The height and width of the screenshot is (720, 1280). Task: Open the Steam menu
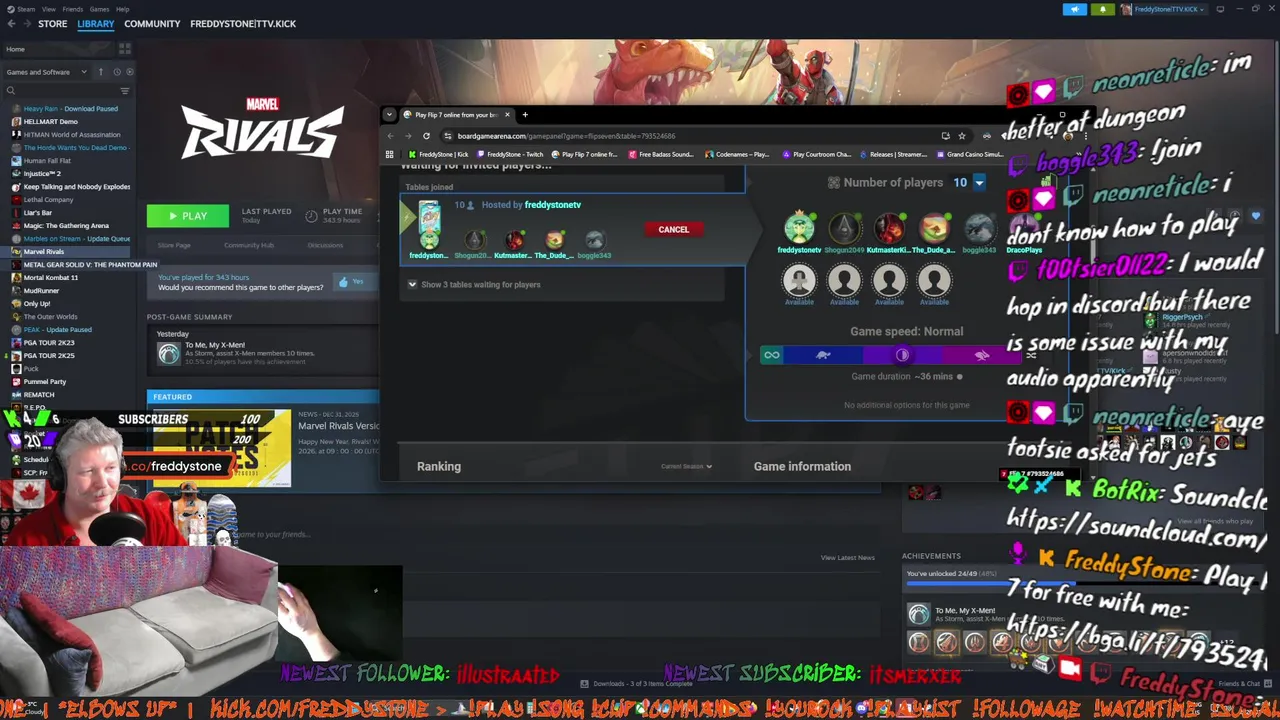pyautogui.click(x=23, y=9)
